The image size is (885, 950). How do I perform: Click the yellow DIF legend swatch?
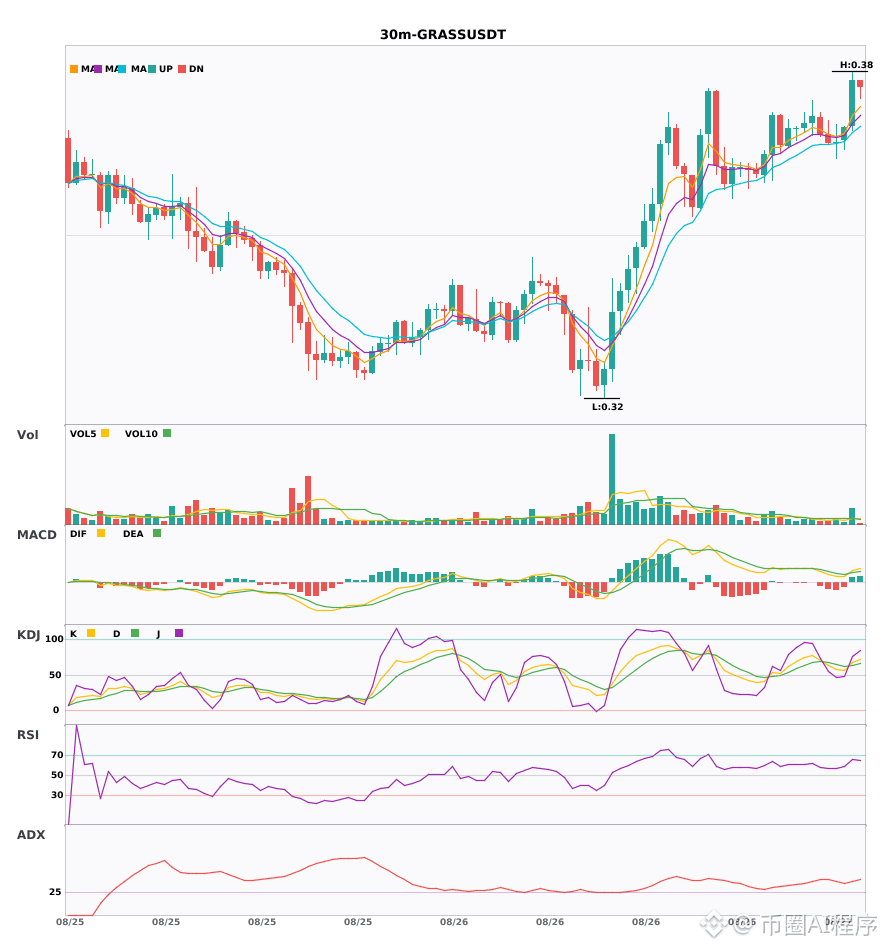[x=101, y=533]
